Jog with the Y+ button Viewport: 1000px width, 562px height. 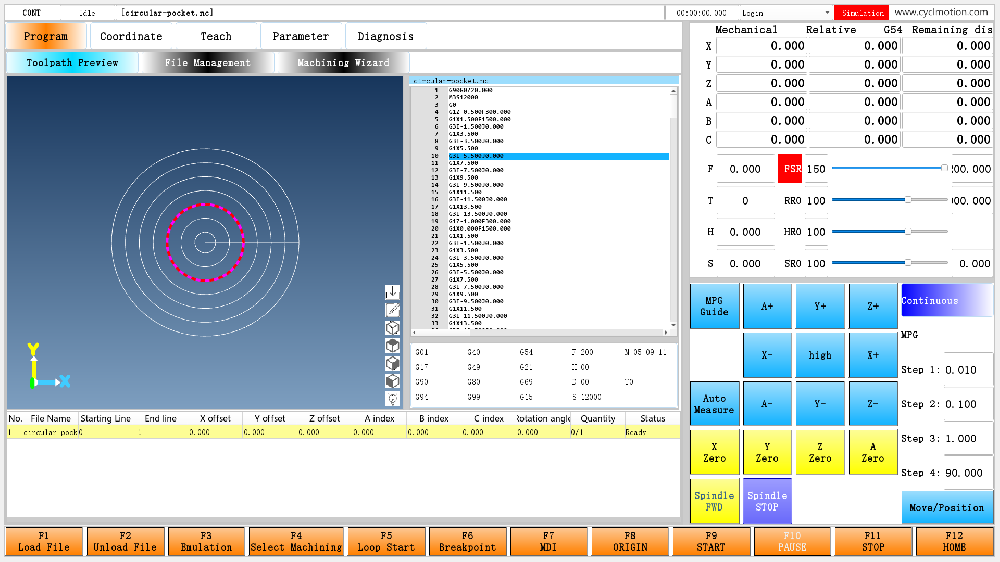point(820,306)
